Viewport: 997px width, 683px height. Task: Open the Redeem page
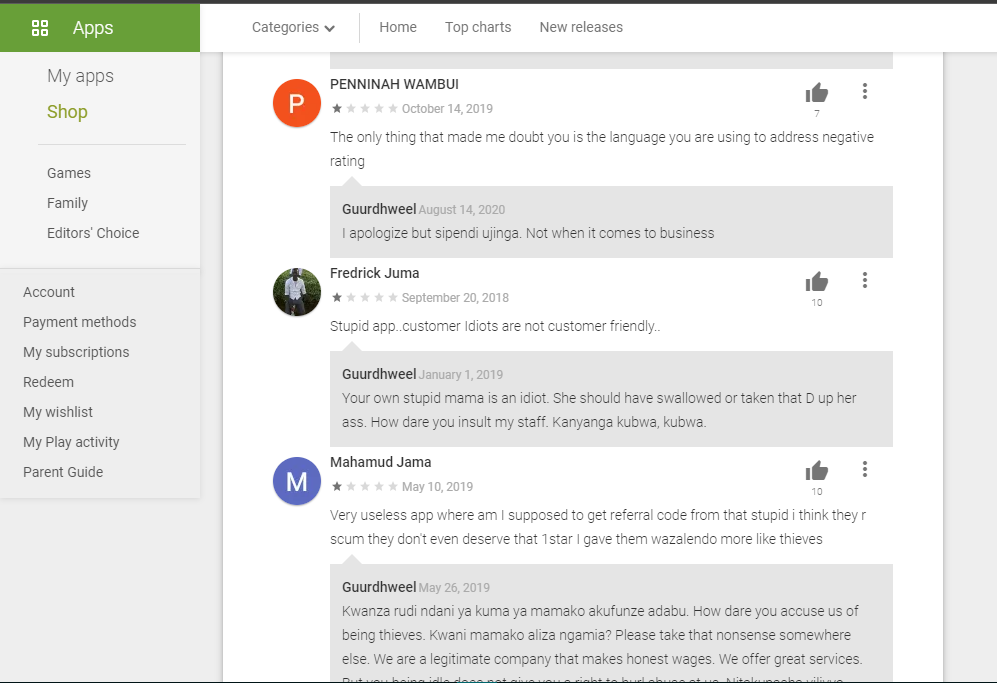point(48,382)
